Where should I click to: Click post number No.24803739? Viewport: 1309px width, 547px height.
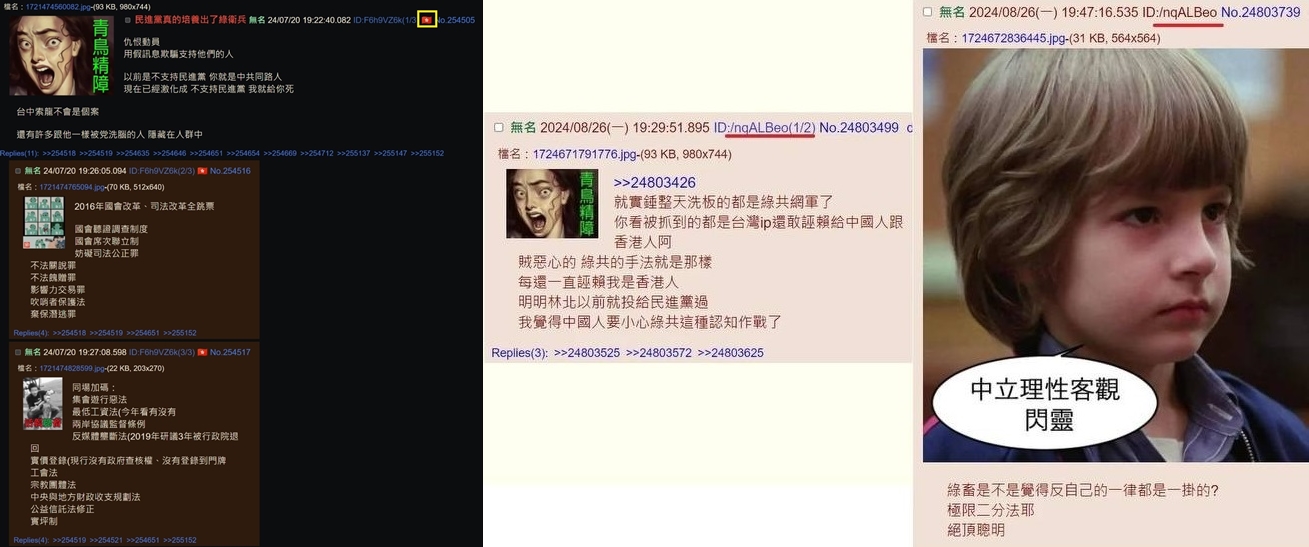1260,12
